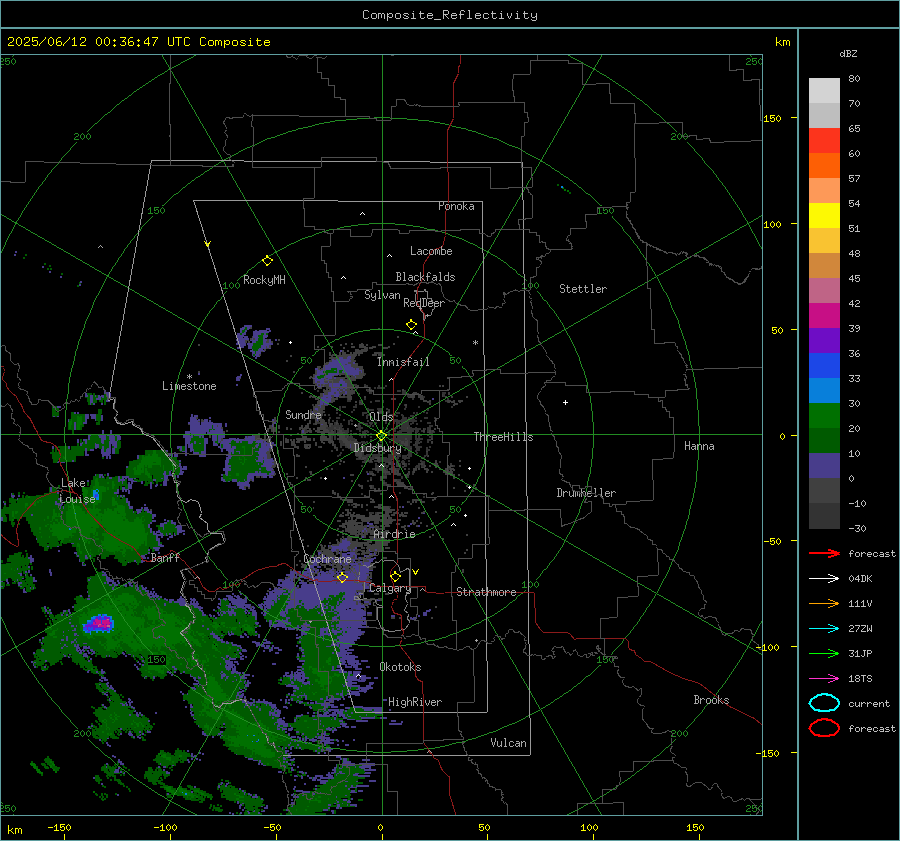This screenshot has height=841, width=900.
Task: Select the orange 111V arrow icon
Action: click(x=824, y=603)
